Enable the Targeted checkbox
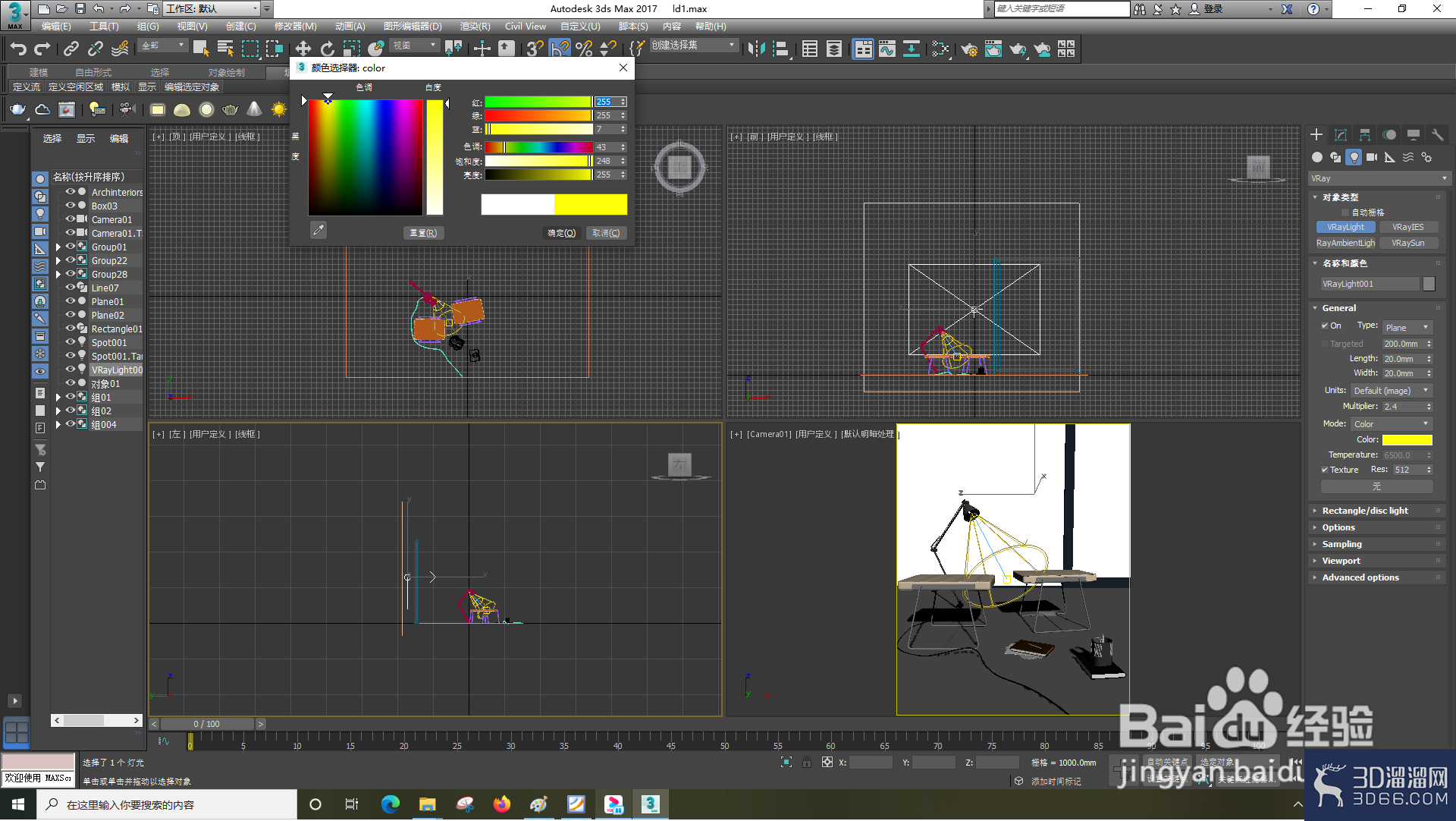1456x821 pixels. 1325,344
